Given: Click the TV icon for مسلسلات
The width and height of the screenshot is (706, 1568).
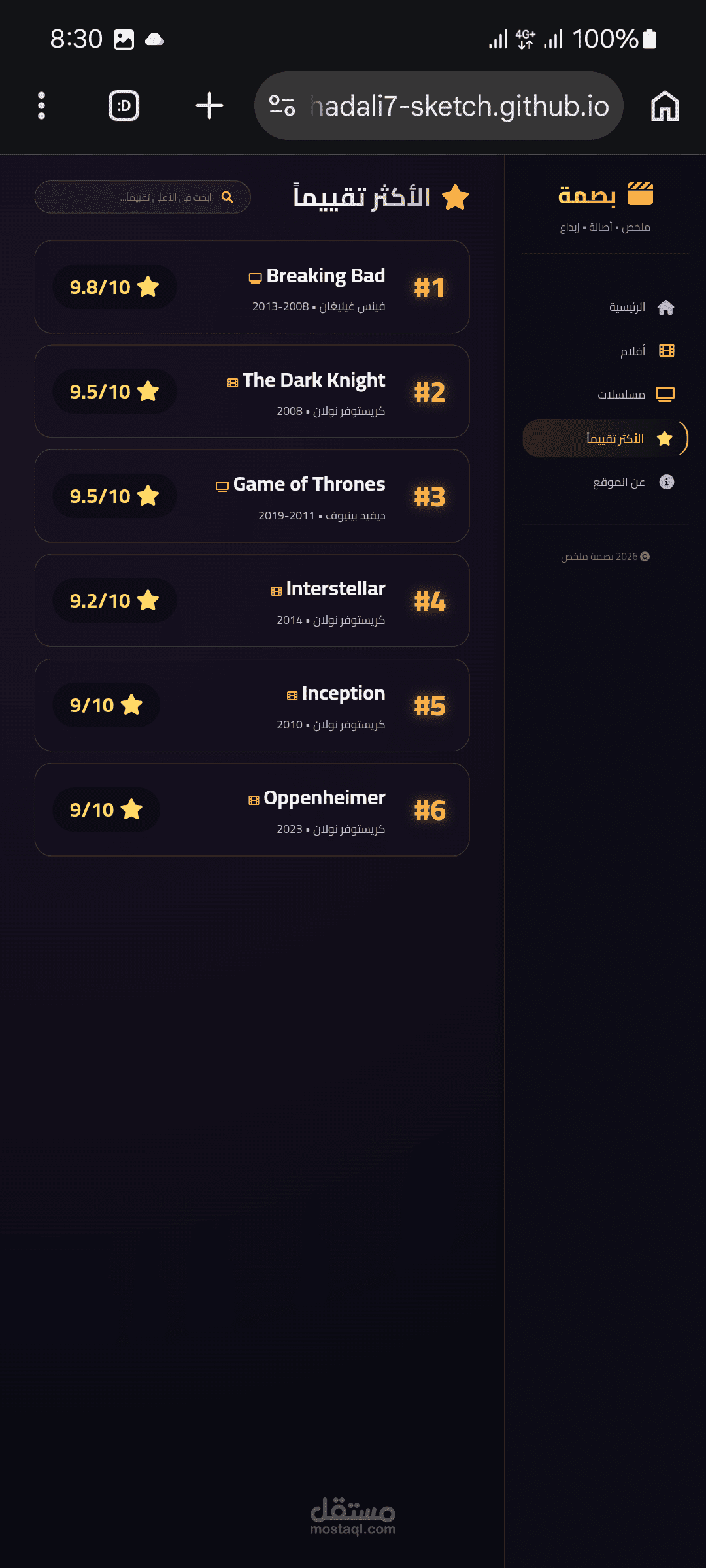Looking at the screenshot, I should (665, 394).
